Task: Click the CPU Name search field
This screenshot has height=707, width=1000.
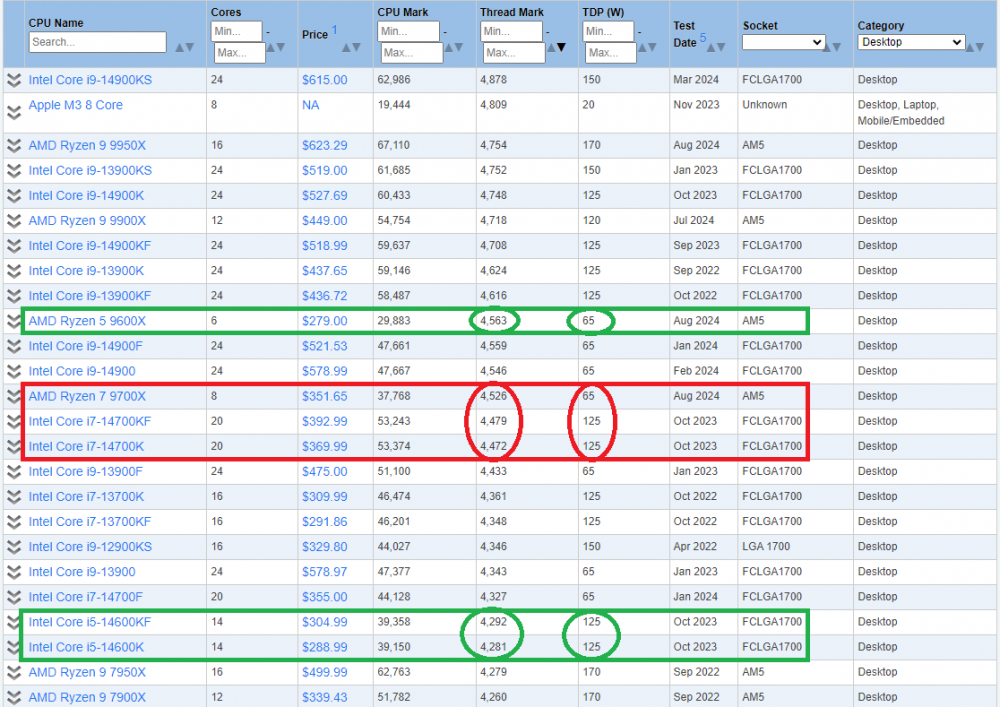Action: point(98,42)
